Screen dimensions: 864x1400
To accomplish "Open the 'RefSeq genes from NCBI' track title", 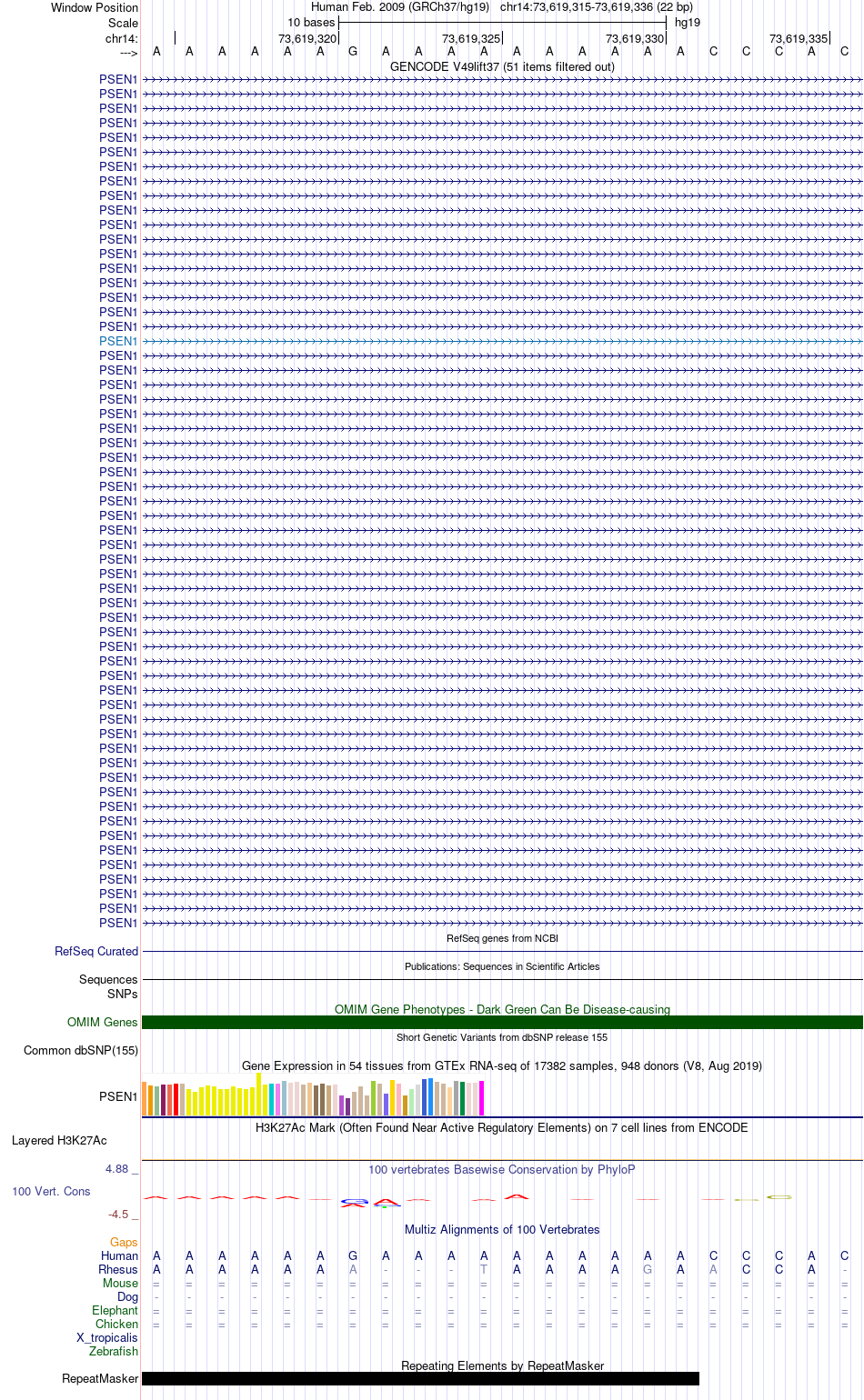I will [x=502, y=938].
